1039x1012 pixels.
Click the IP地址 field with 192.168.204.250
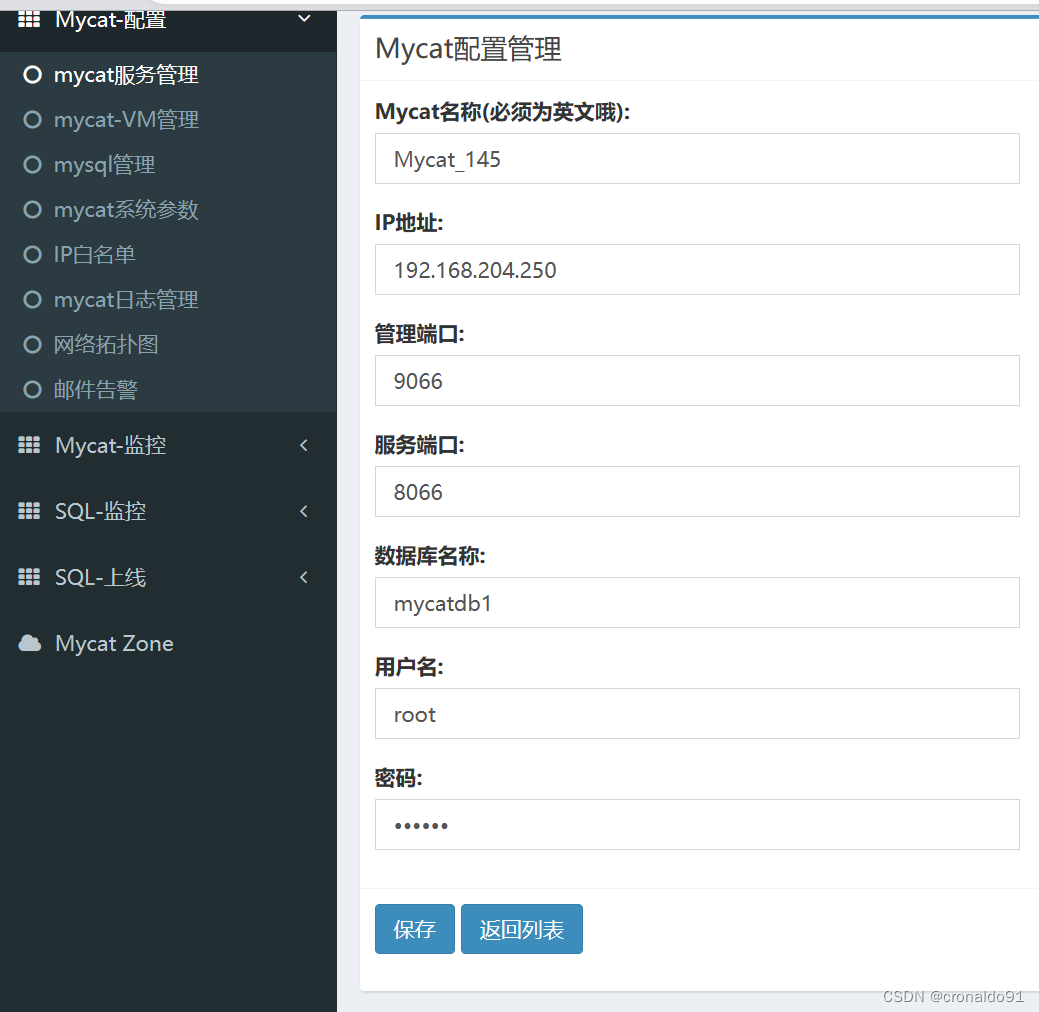pyautogui.click(x=697, y=269)
